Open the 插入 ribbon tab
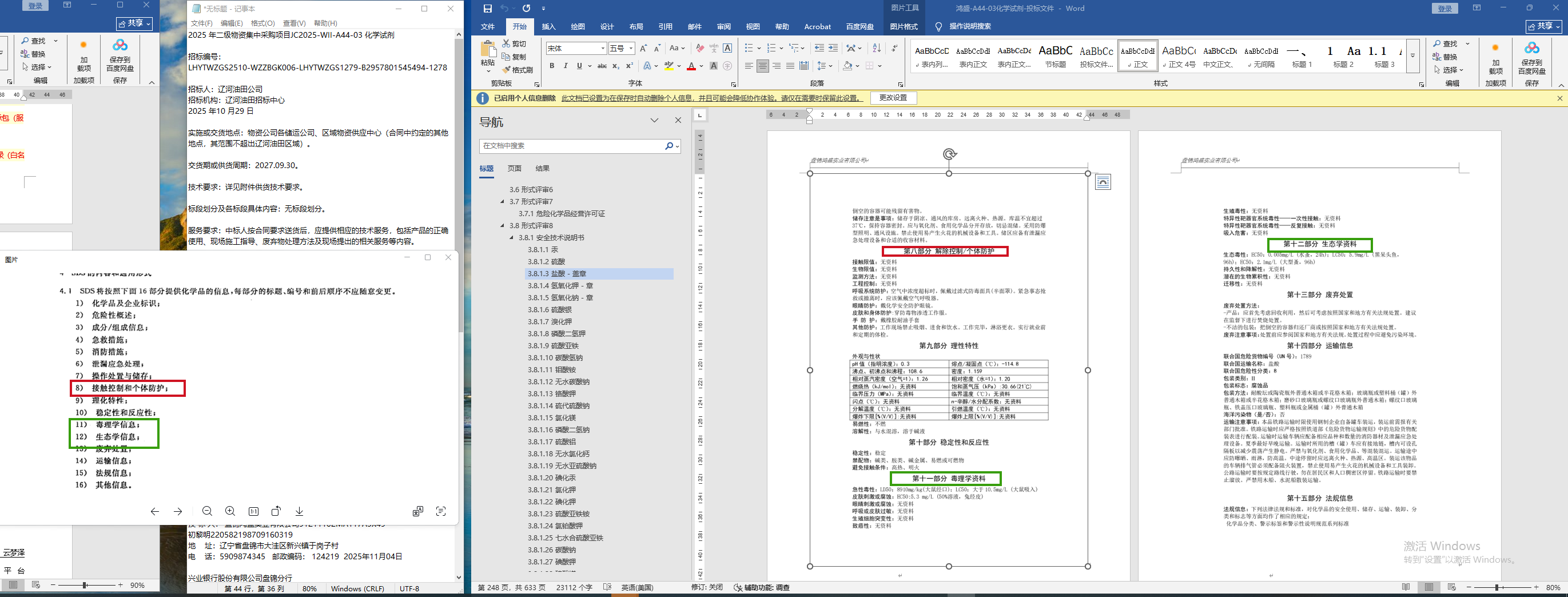 [x=548, y=27]
